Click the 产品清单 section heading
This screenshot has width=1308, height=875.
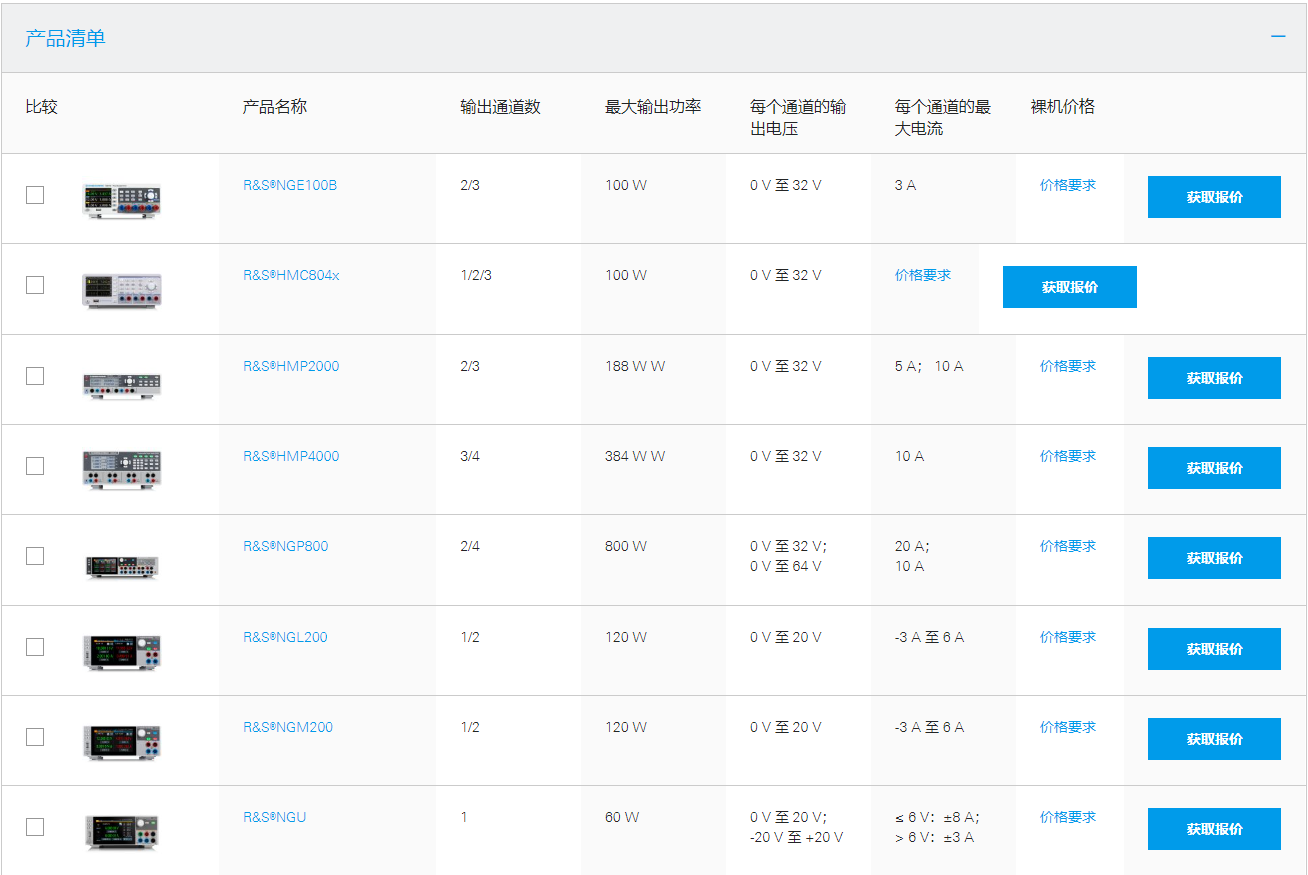[65, 38]
